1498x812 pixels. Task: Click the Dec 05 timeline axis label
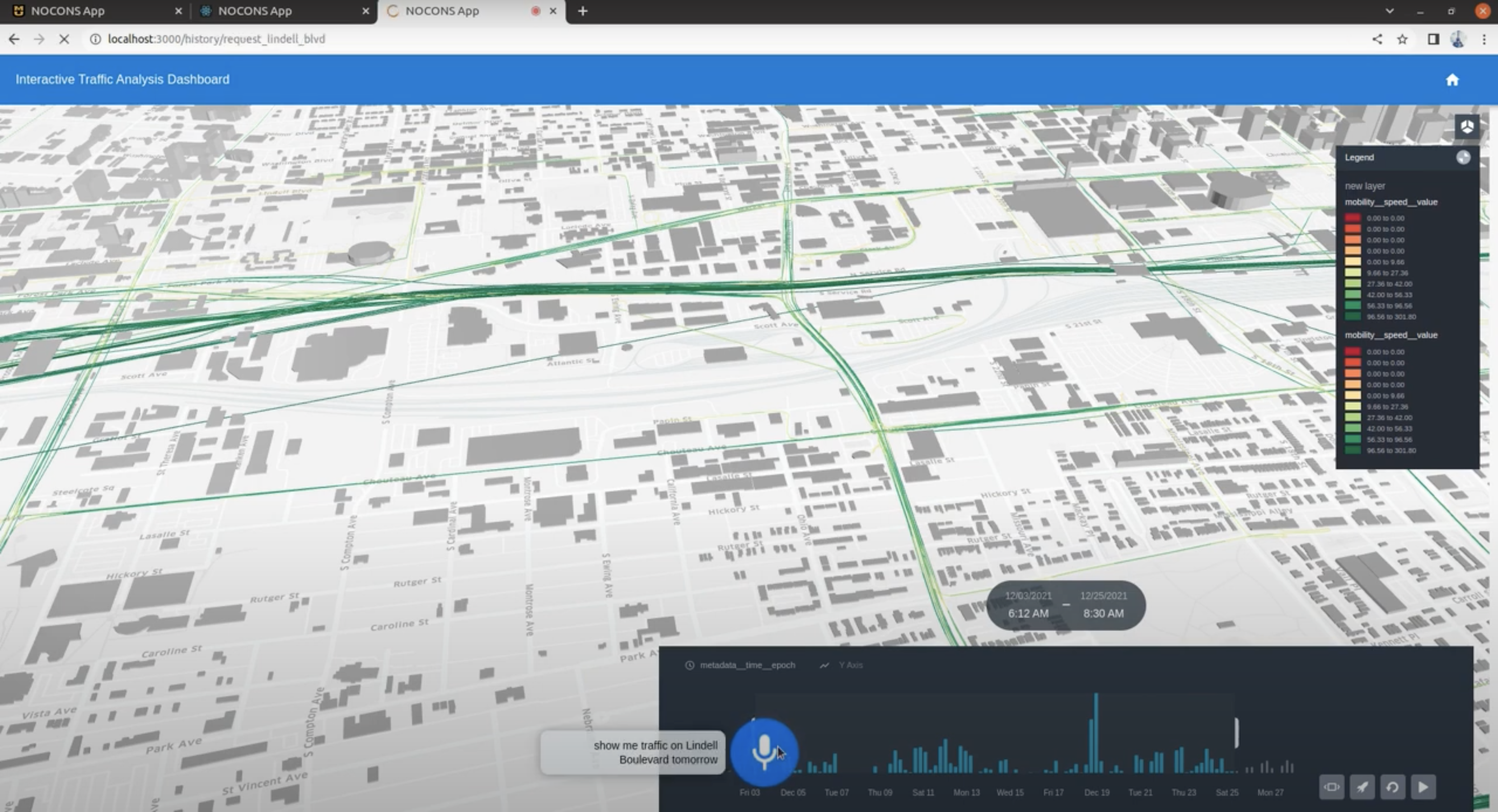click(x=793, y=792)
